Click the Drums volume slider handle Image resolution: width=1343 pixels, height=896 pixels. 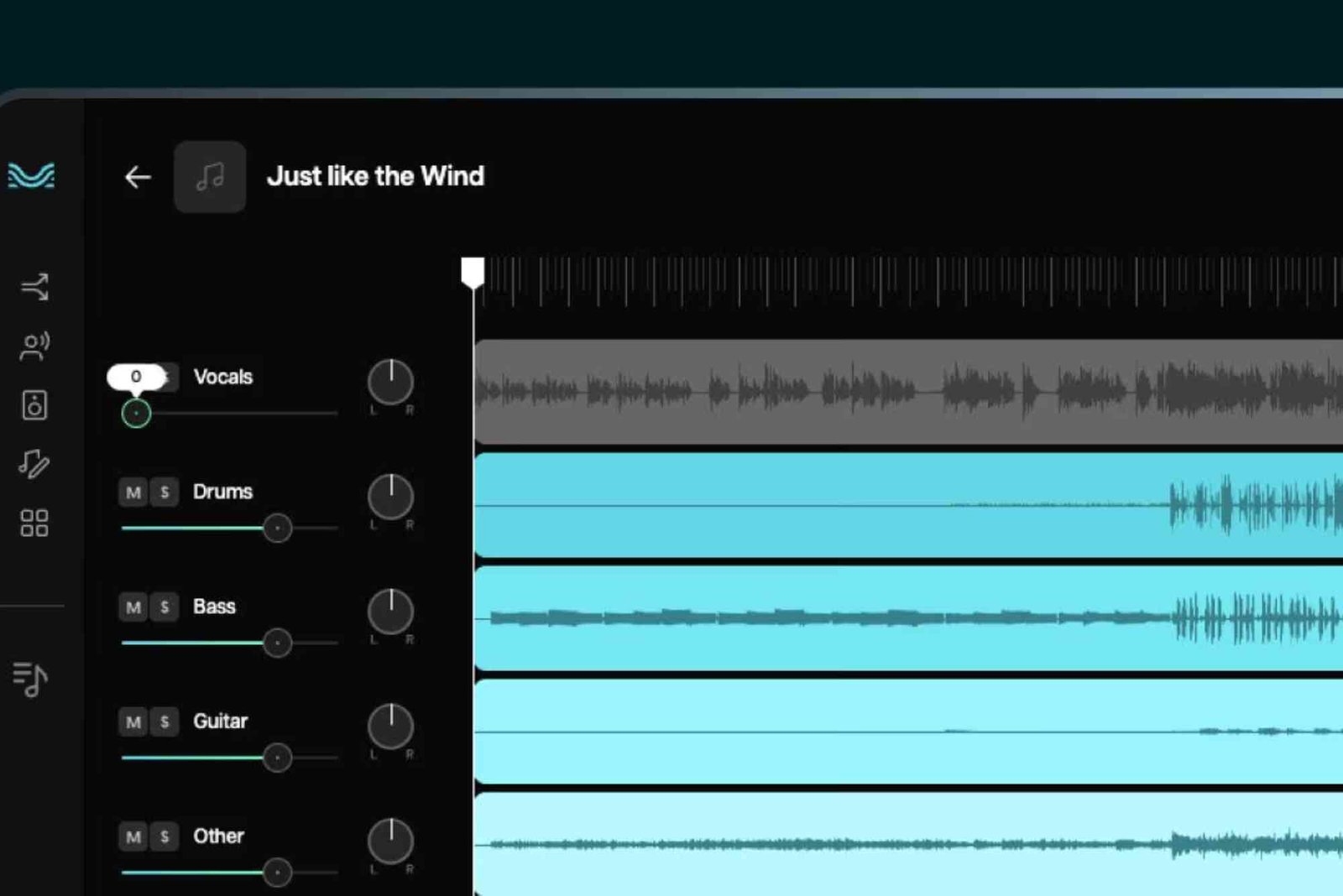pos(277,529)
